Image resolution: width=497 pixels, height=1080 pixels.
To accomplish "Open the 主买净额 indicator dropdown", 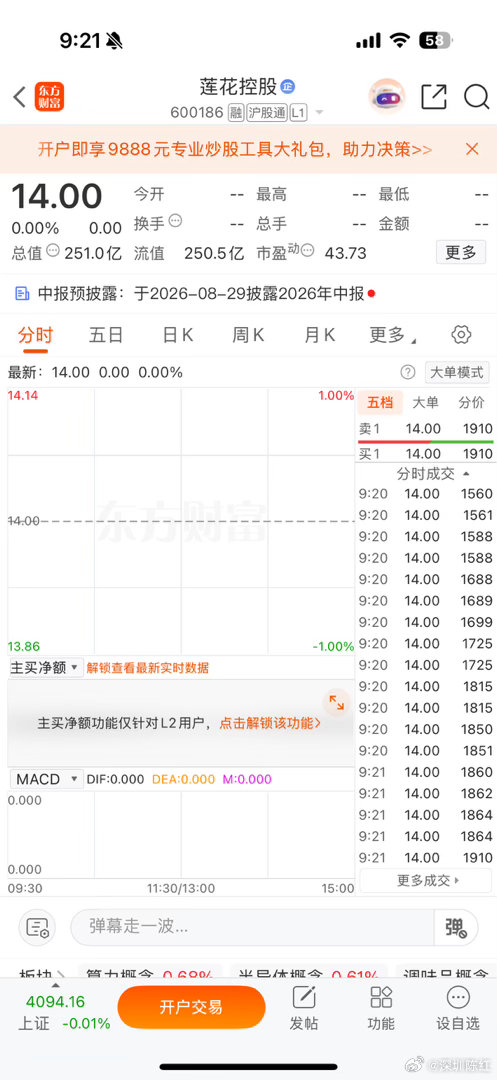I will point(45,667).
